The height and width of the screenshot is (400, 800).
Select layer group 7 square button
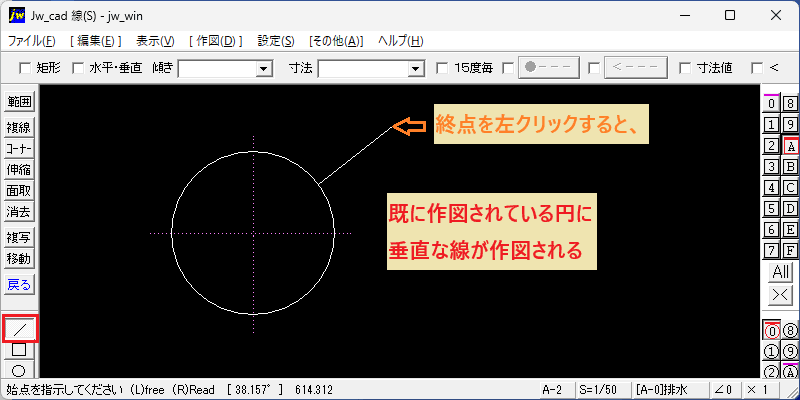coord(771,251)
